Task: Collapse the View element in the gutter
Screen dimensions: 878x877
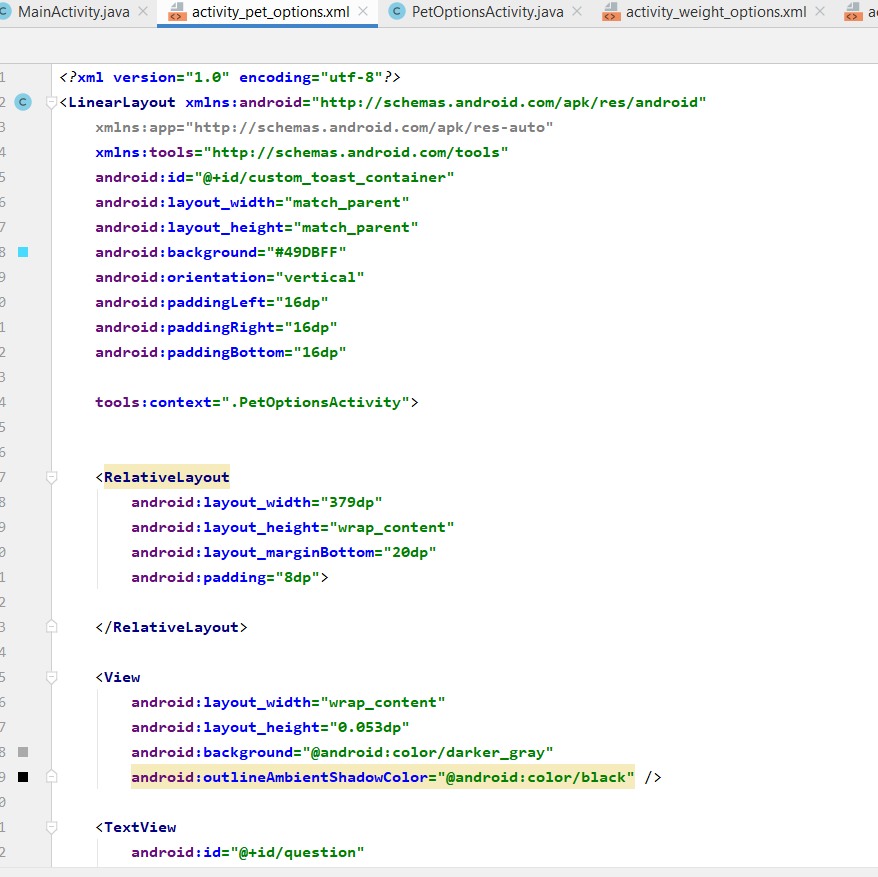Action: [51, 677]
